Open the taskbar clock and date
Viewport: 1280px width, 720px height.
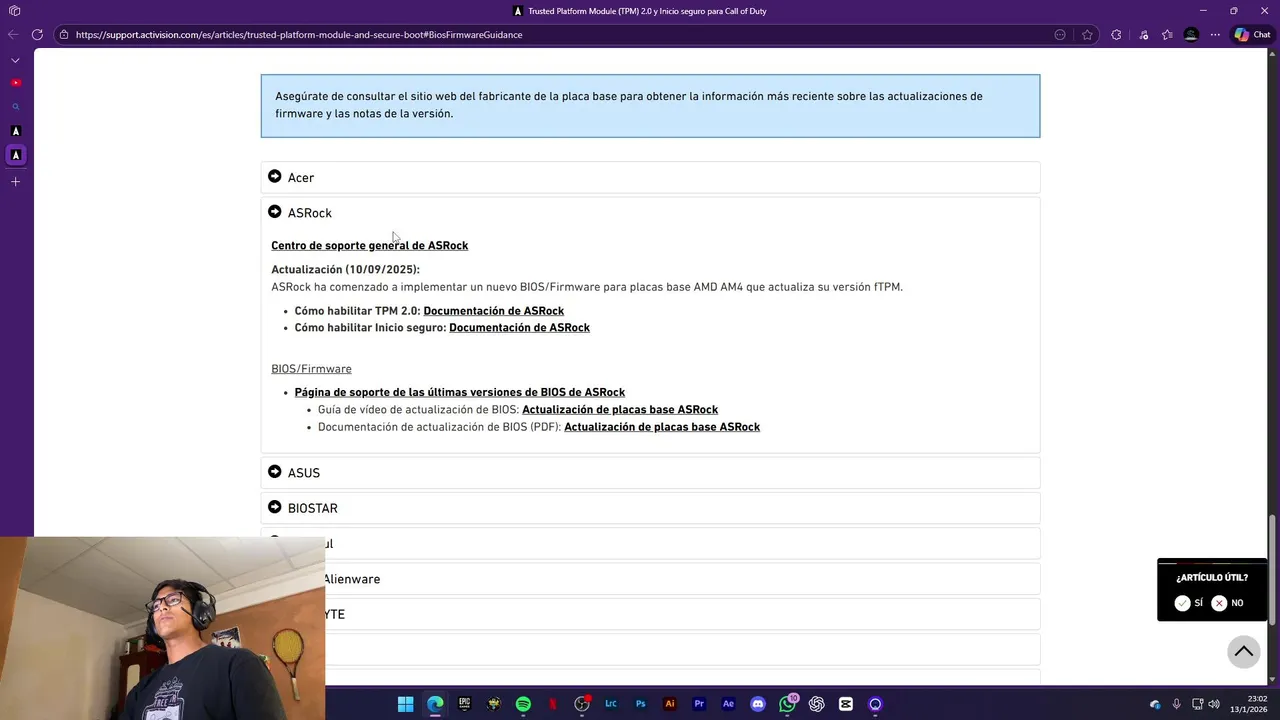(1248, 704)
